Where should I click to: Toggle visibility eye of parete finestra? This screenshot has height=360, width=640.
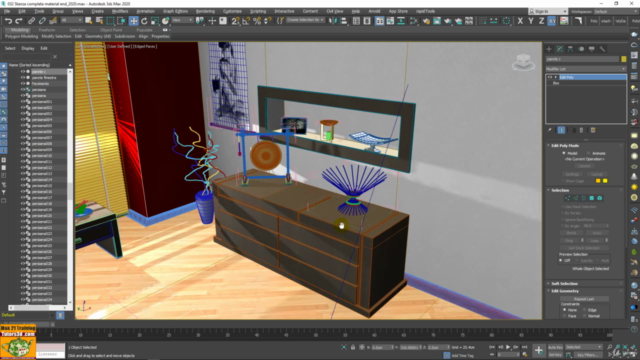(x=23, y=78)
